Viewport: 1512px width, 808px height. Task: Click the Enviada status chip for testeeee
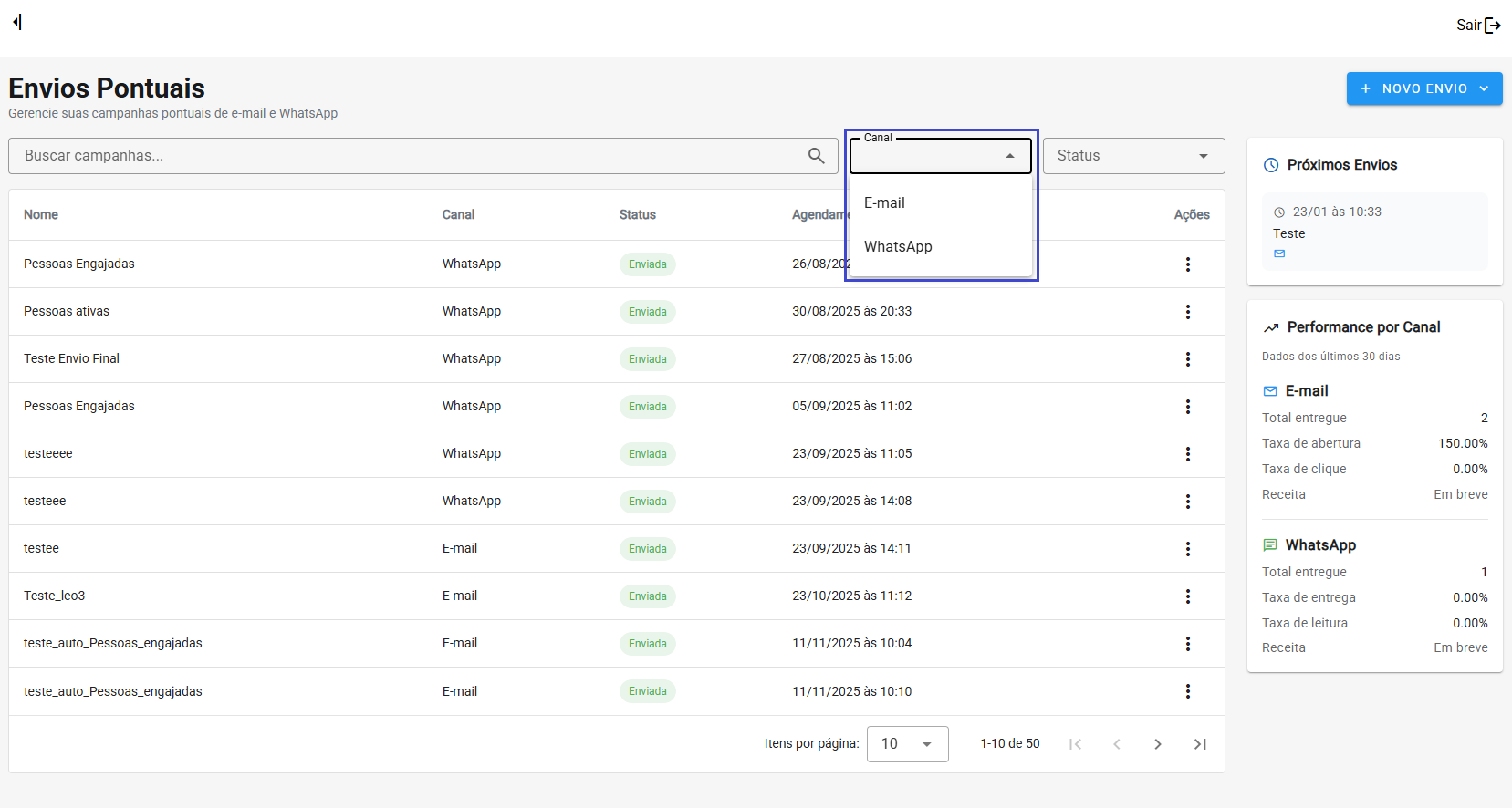(647, 454)
